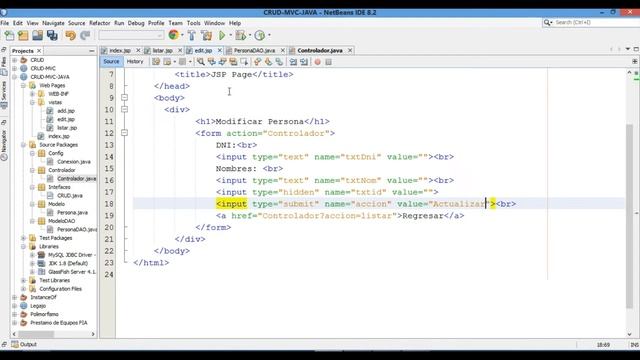Open the Run Project dropdown arrow
This screenshot has width=640, height=360.
[230, 36]
